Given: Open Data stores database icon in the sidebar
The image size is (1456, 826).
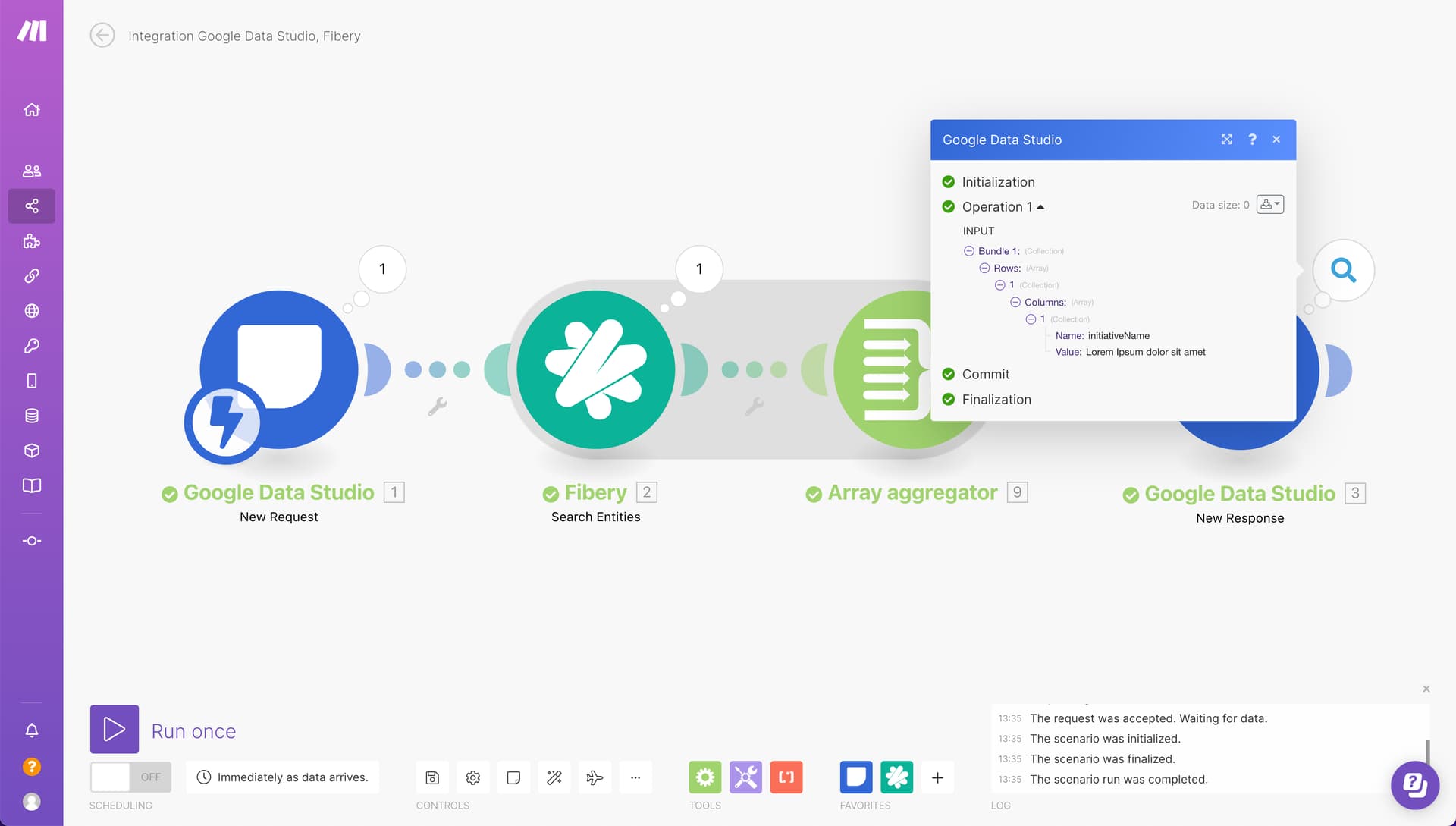Looking at the screenshot, I should 32,416.
